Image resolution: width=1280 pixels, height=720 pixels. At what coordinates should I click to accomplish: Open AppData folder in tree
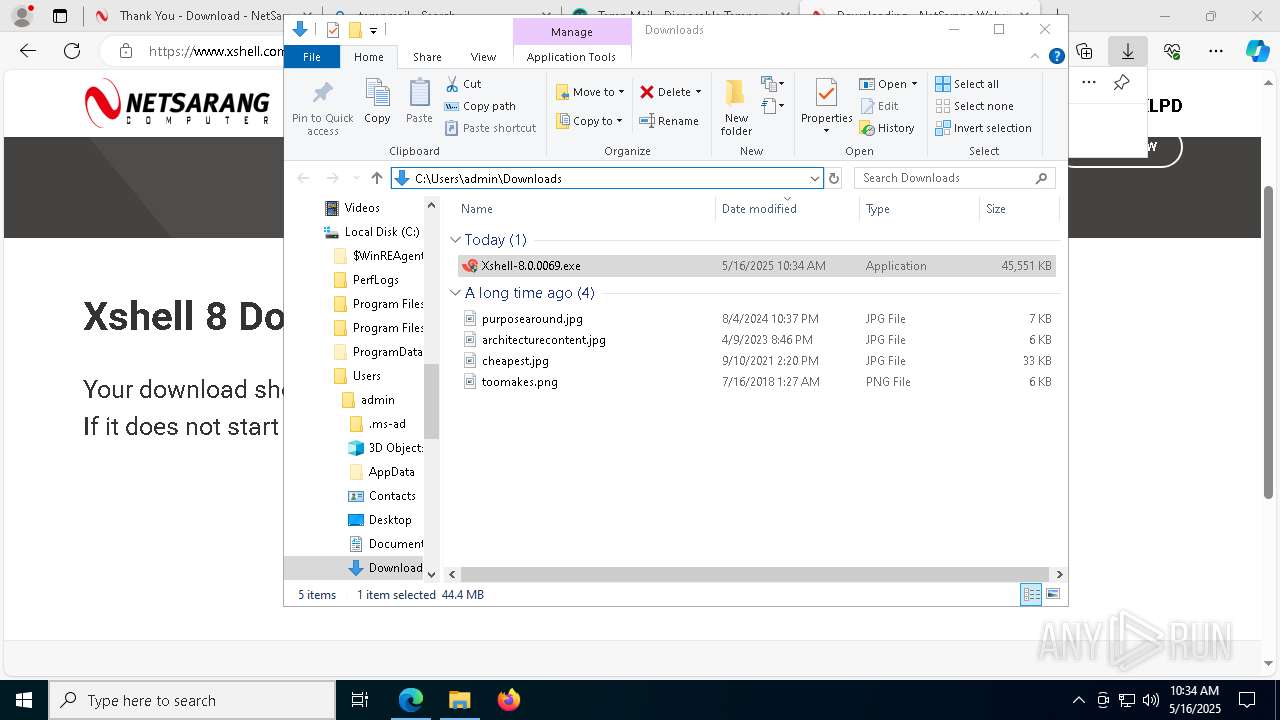(x=381, y=472)
